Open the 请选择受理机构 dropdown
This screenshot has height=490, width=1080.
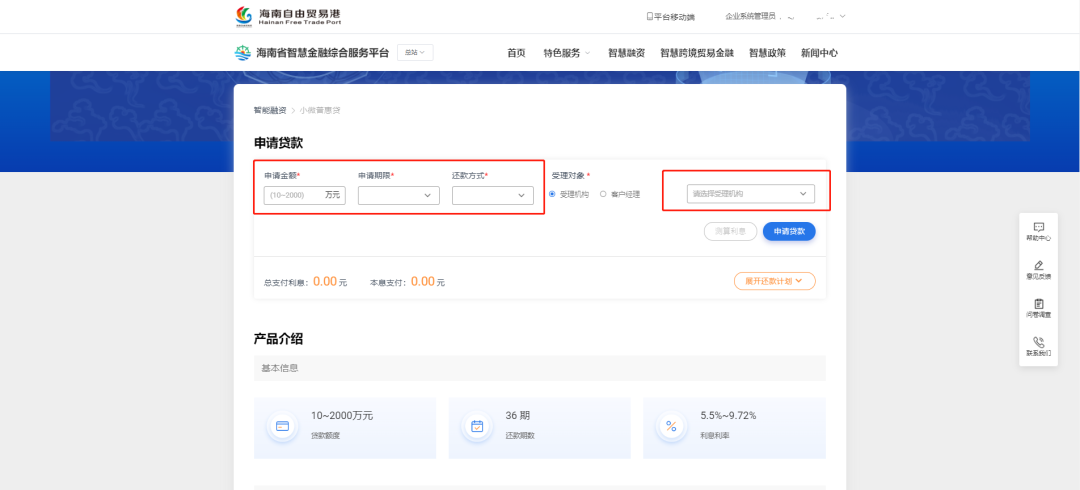point(750,194)
